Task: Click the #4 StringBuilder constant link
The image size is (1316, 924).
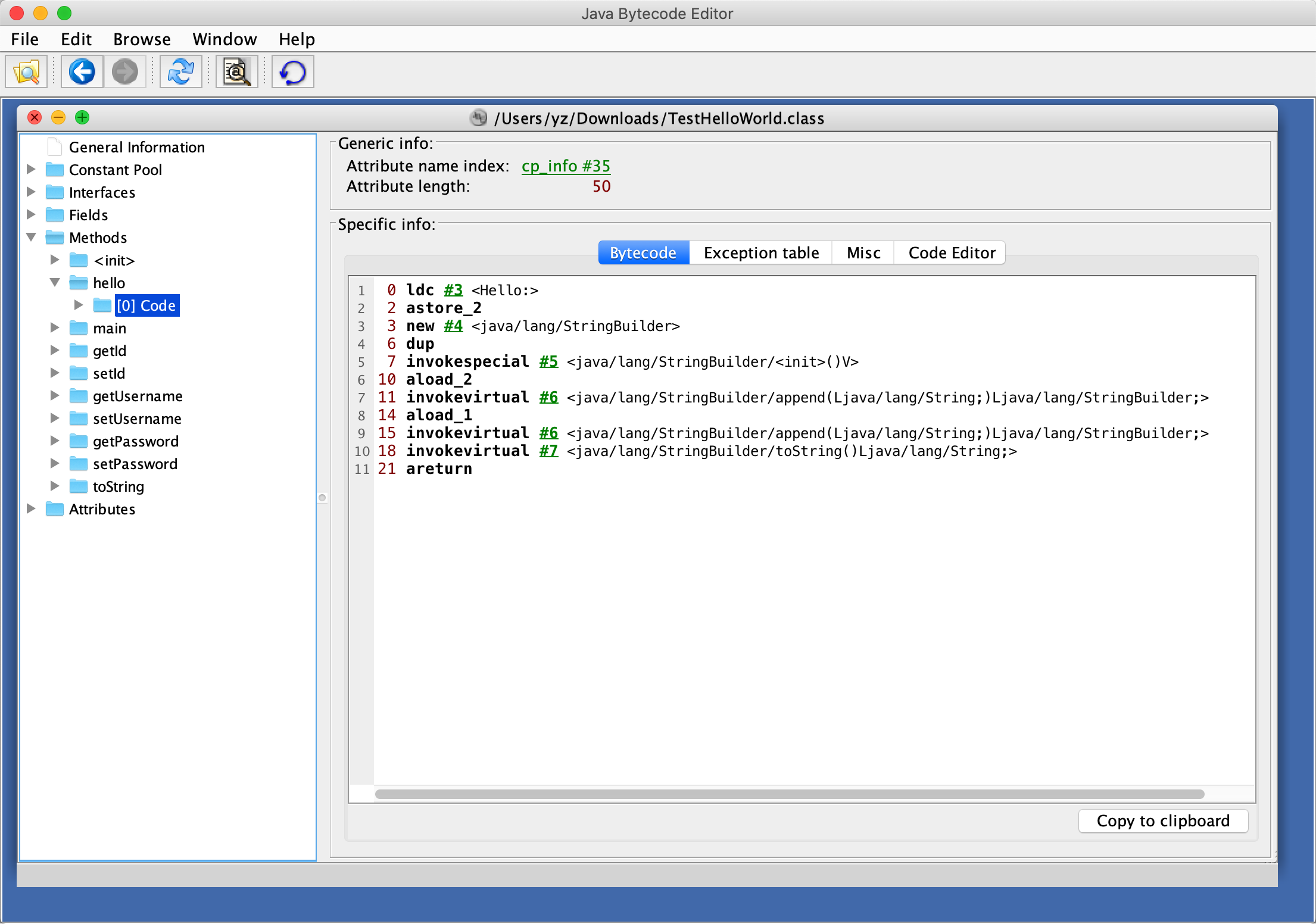Action: click(453, 326)
